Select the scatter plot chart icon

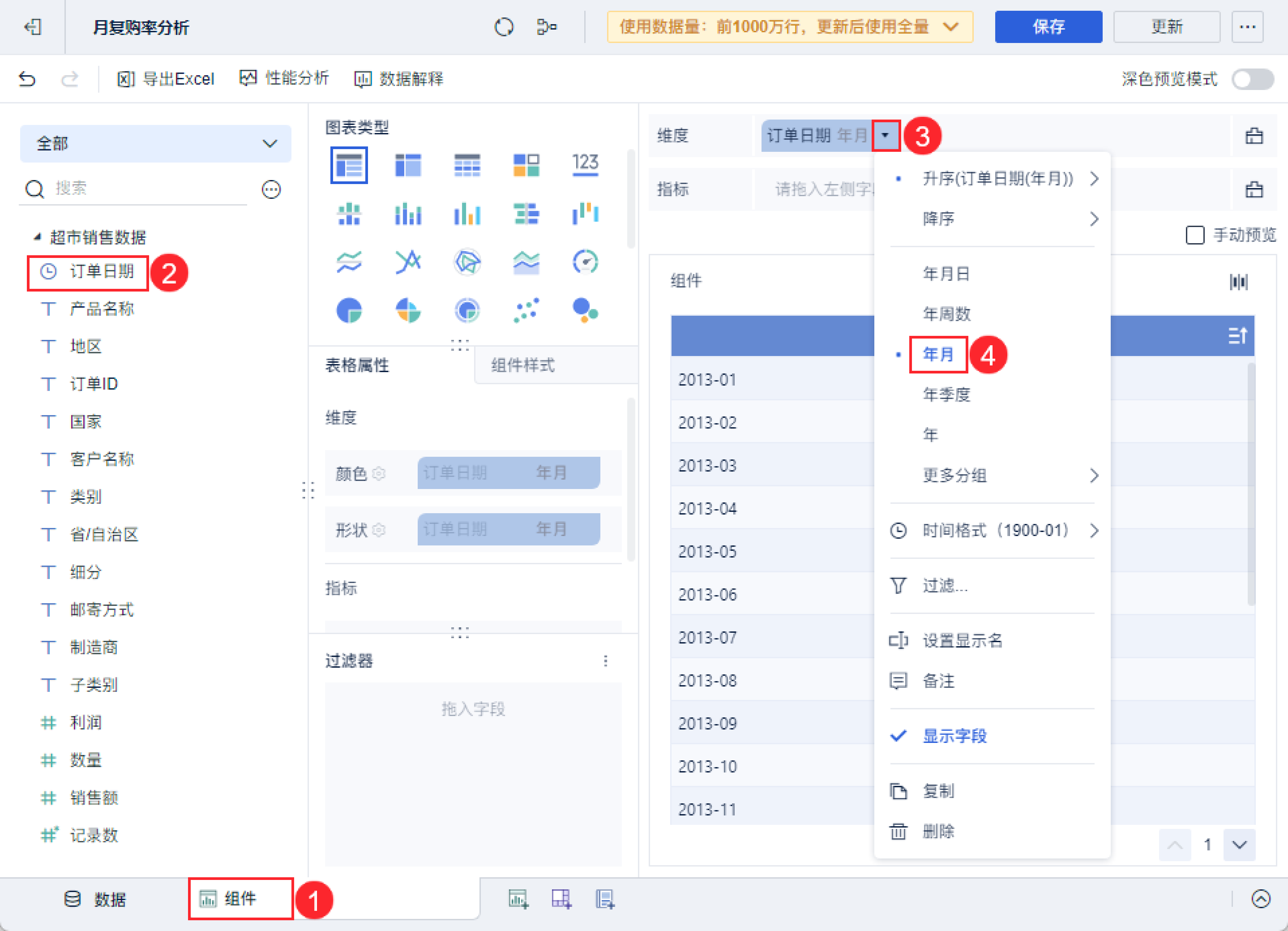pyautogui.click(x=526, y=310)
